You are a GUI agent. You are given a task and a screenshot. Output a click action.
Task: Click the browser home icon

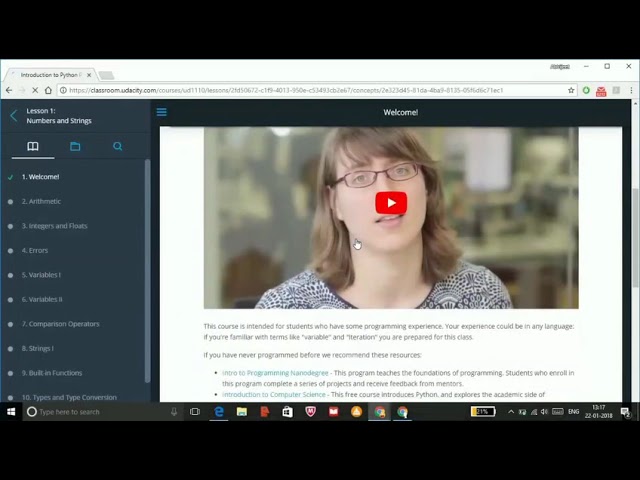click(x=48, y=90)
